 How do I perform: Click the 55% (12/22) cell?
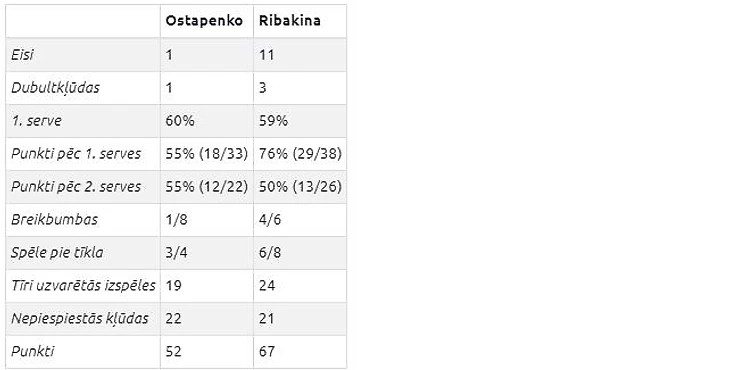pos(207,187)
